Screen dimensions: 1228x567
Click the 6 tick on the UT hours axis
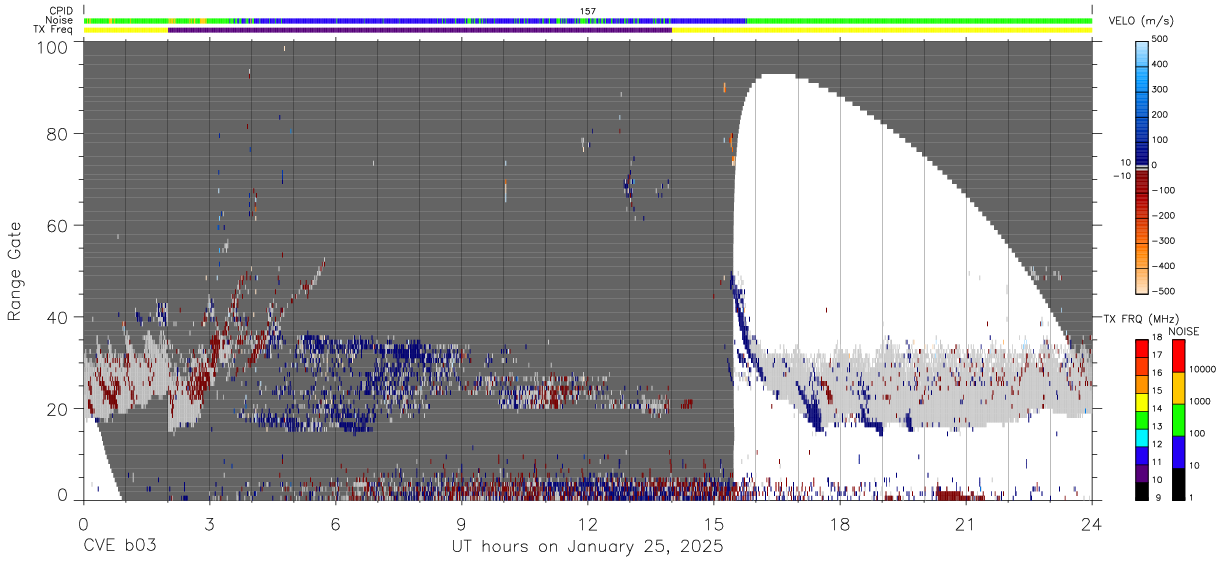335,524
